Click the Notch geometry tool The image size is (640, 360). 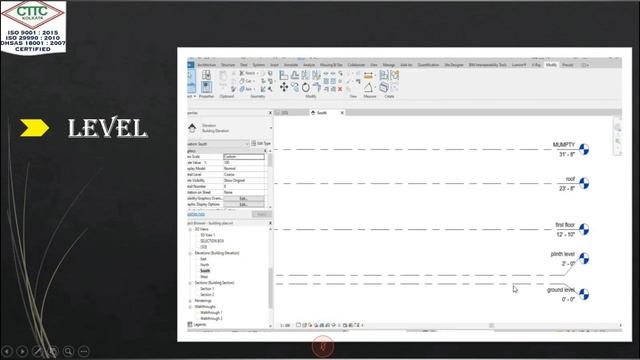[x=248, y=73]
